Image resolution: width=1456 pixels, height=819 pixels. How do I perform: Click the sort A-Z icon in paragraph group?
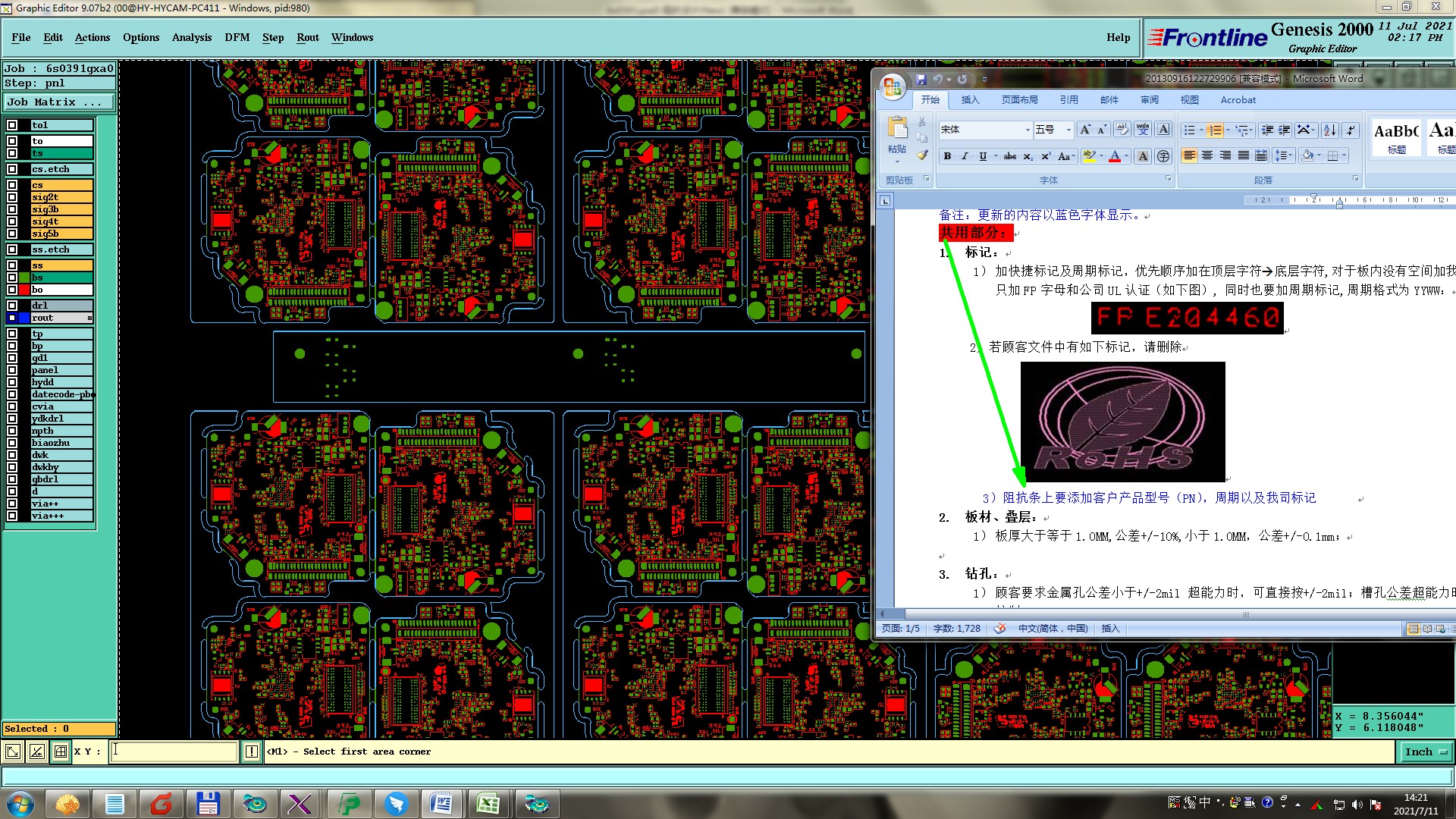pyautogui.click(x=1329, y=130)
